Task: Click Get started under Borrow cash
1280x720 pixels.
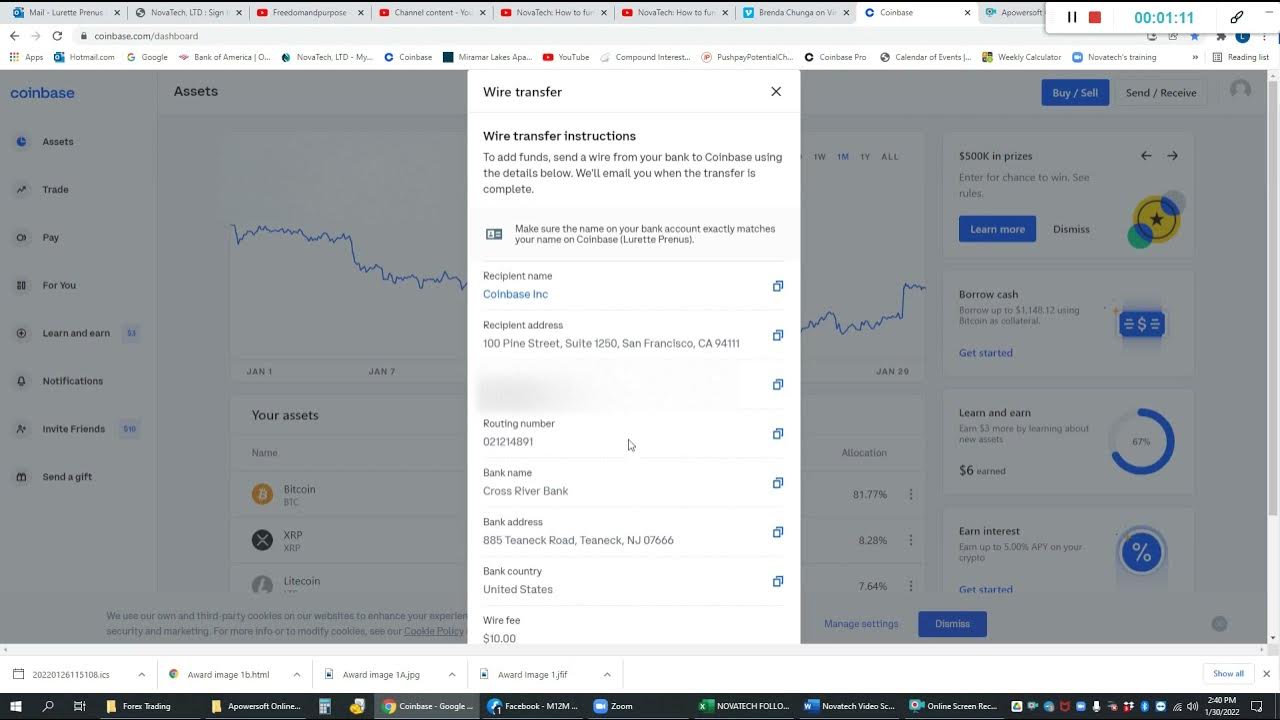Action: 986,352
